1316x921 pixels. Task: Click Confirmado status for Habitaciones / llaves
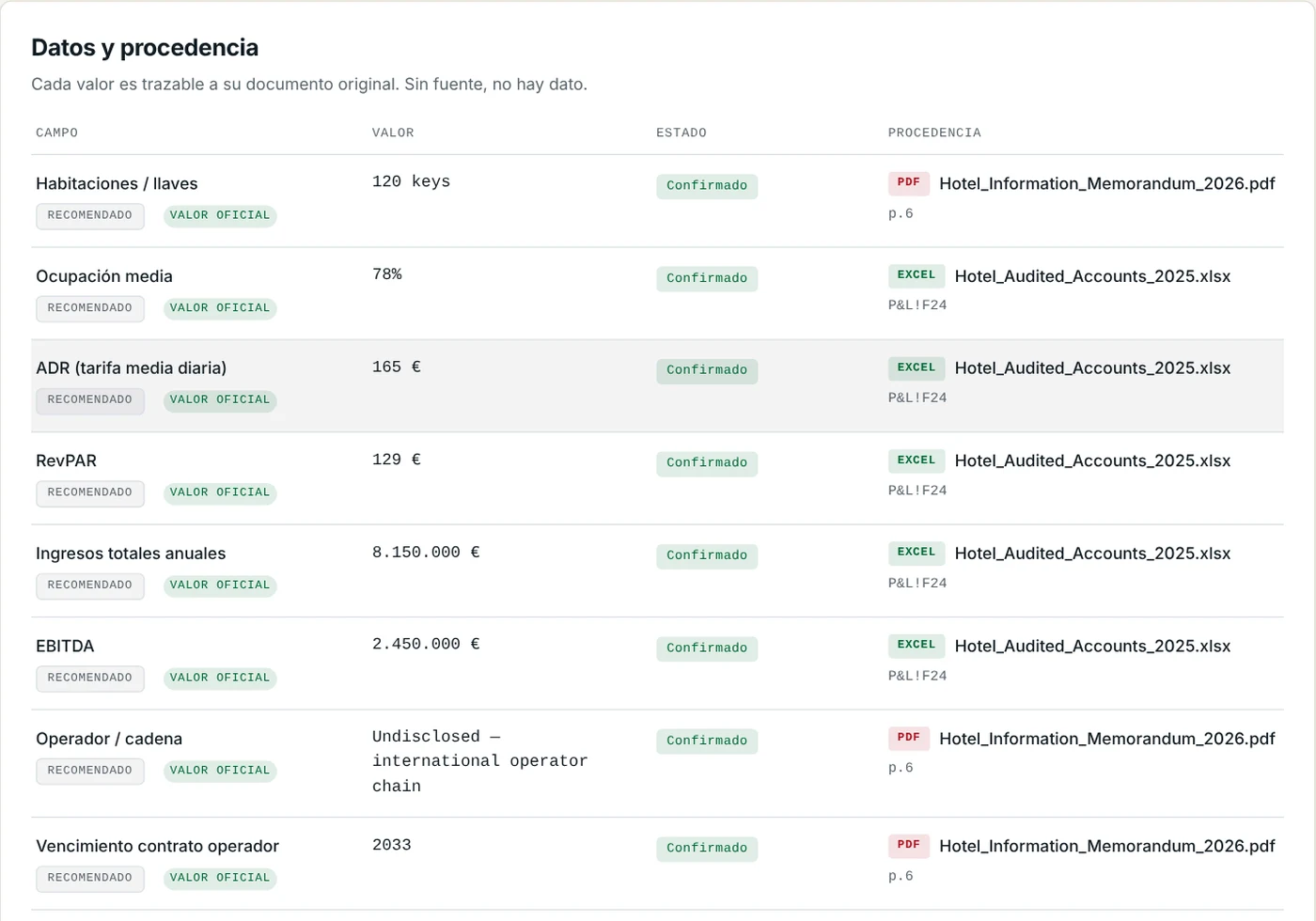[707, 186]
